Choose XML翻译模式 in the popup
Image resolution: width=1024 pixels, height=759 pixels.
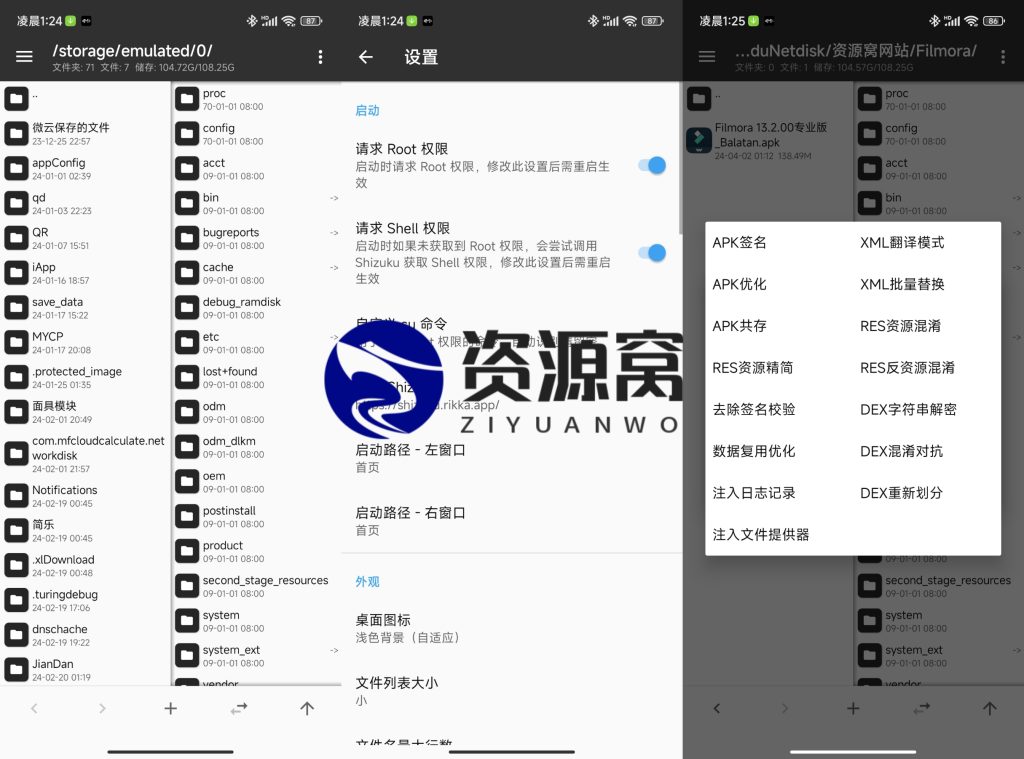coord(902,242)
